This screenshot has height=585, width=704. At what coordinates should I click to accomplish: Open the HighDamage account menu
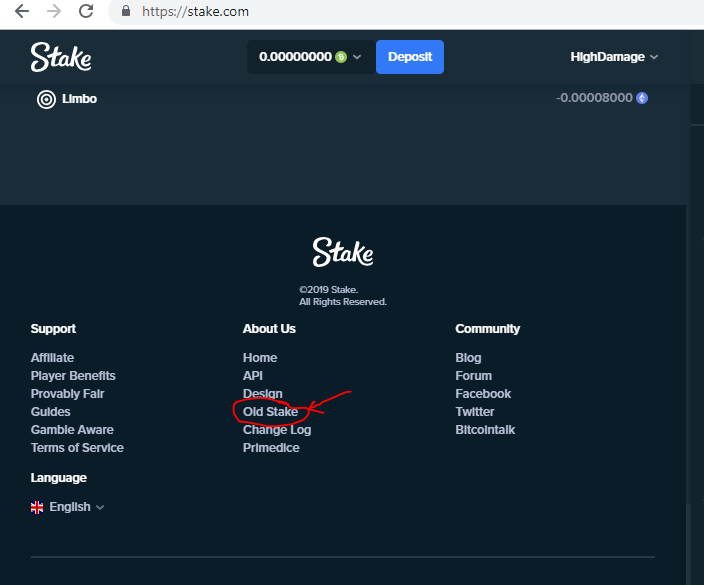(614, 57)
